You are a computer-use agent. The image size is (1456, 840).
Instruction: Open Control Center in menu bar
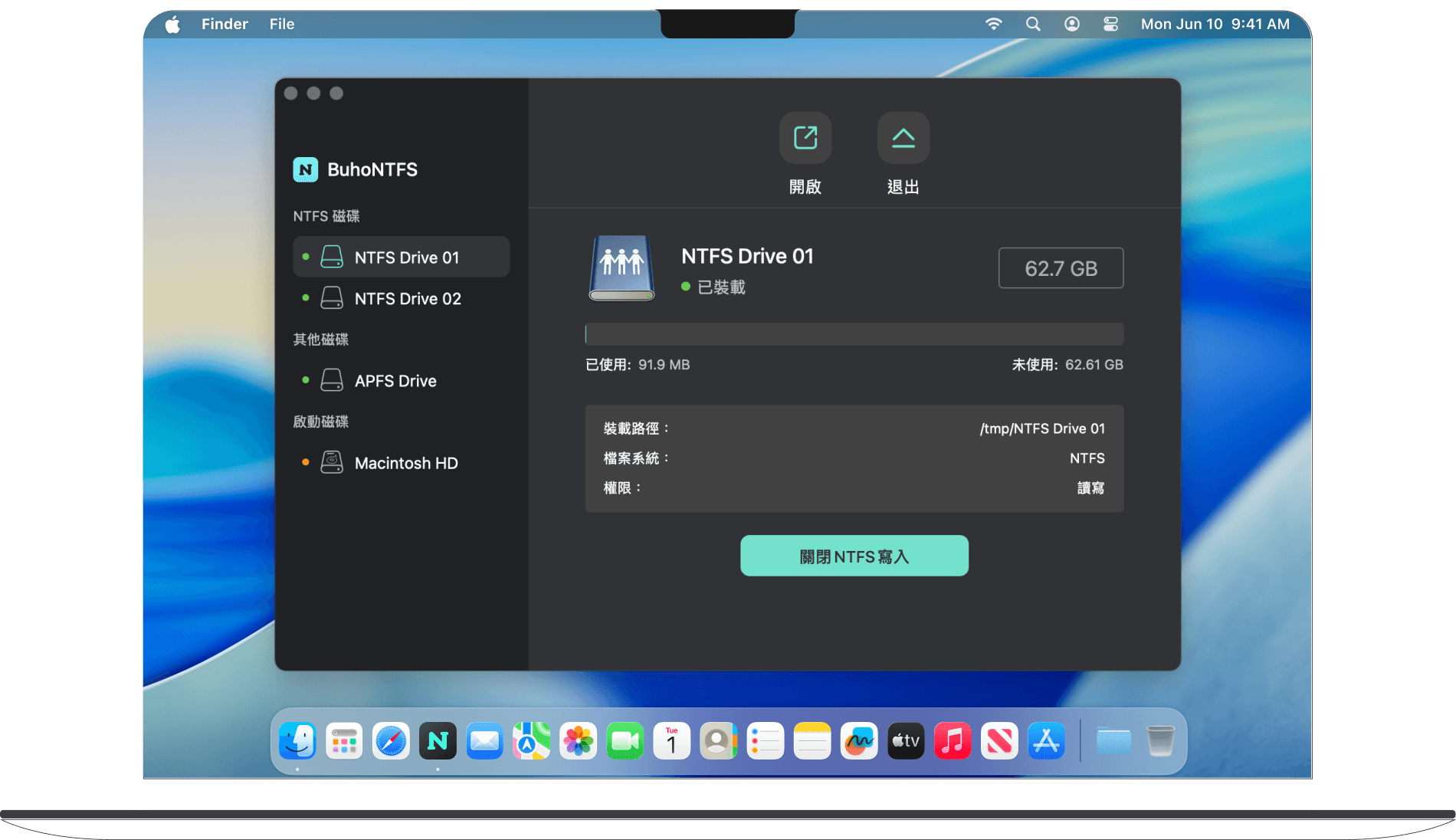point(1110,24)
